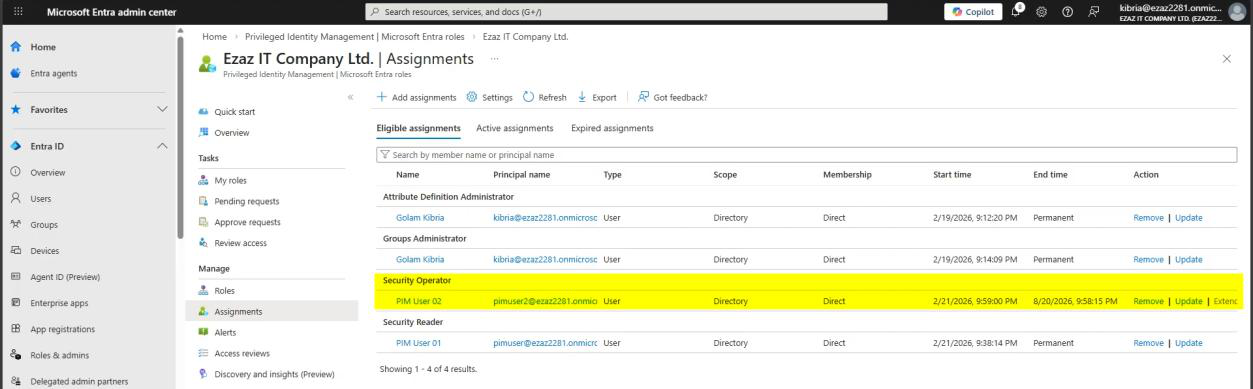The image size is (1253, 389).
Task: Switch to Expired assignments tab
Action: tap(612, 128)
